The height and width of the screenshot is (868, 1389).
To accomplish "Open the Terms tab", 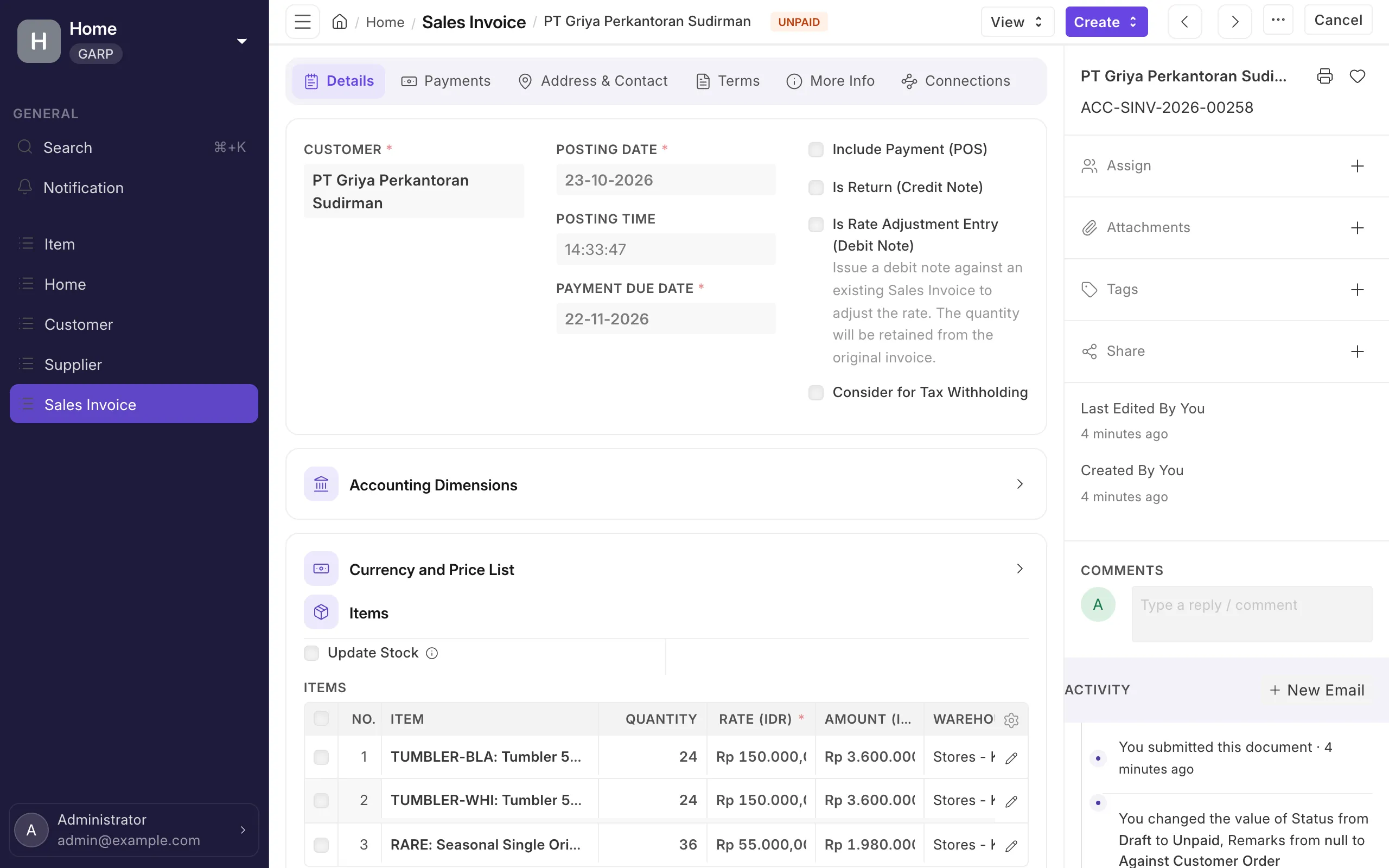I will coord(728,81).
